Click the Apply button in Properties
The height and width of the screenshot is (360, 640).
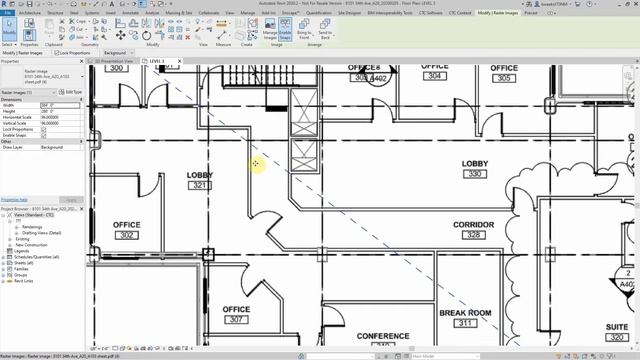tap(71, 200)
